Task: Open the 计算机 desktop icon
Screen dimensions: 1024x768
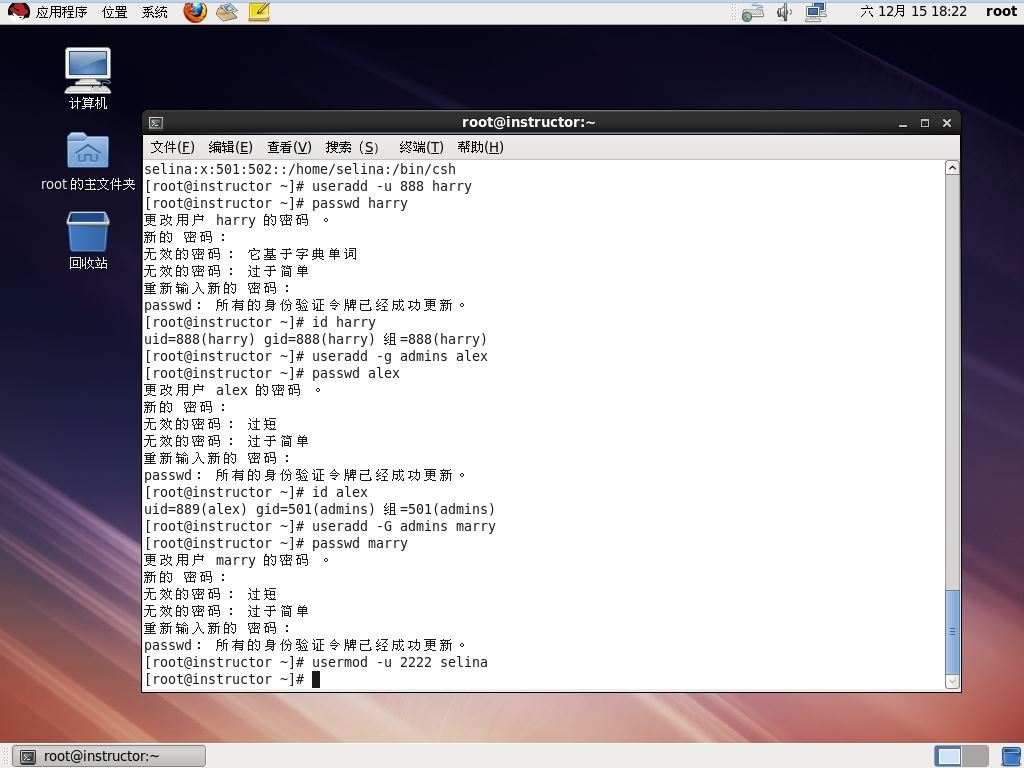Action: 88,78
